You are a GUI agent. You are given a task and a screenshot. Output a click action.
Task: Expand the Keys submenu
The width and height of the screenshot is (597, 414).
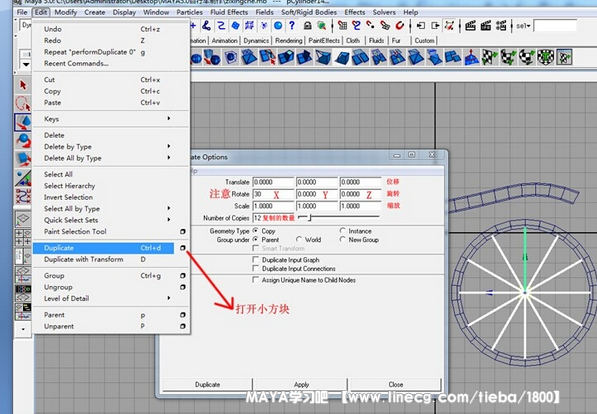tap(169, 118)
